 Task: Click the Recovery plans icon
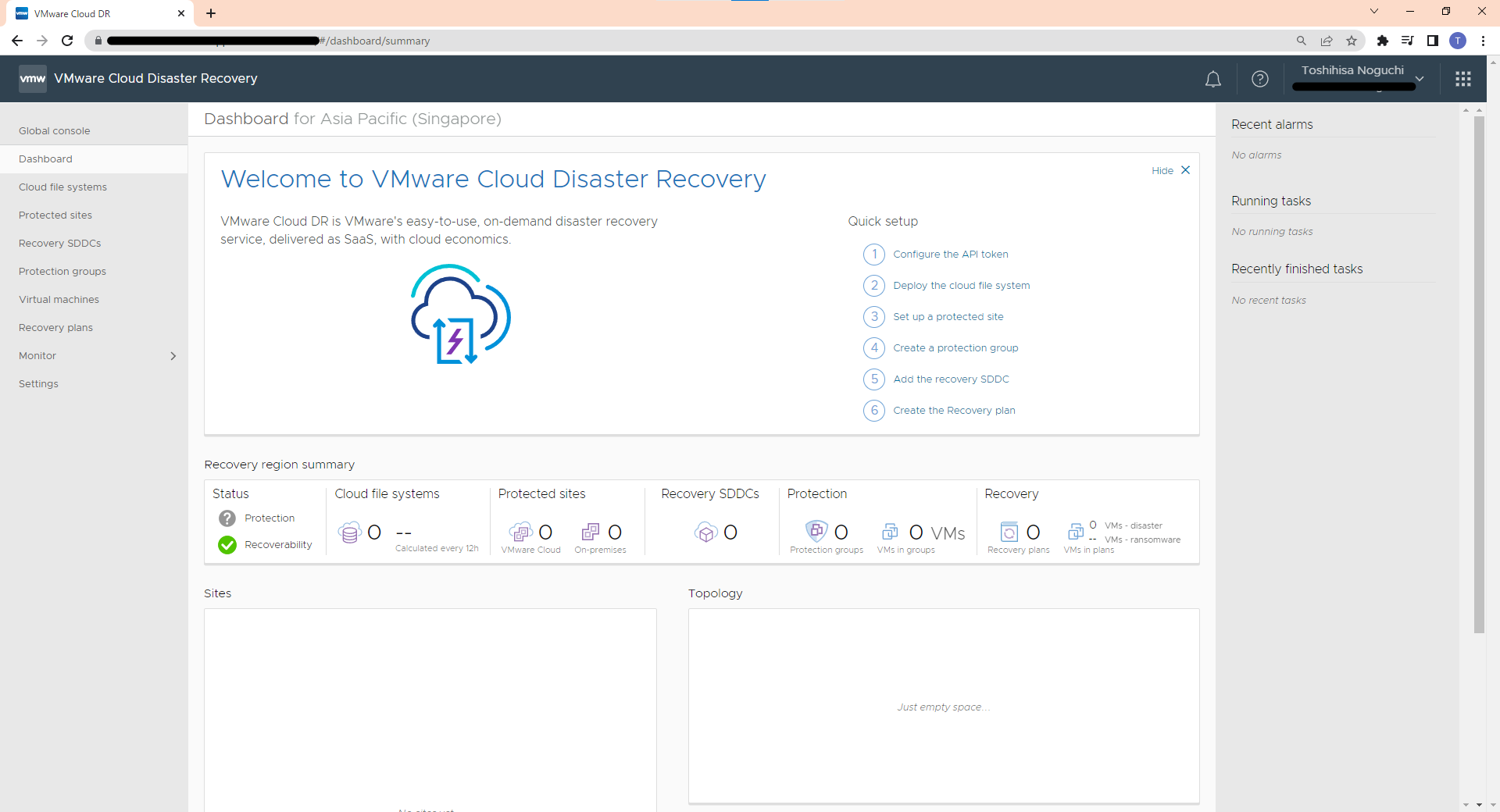click(x=1009, y=532)
